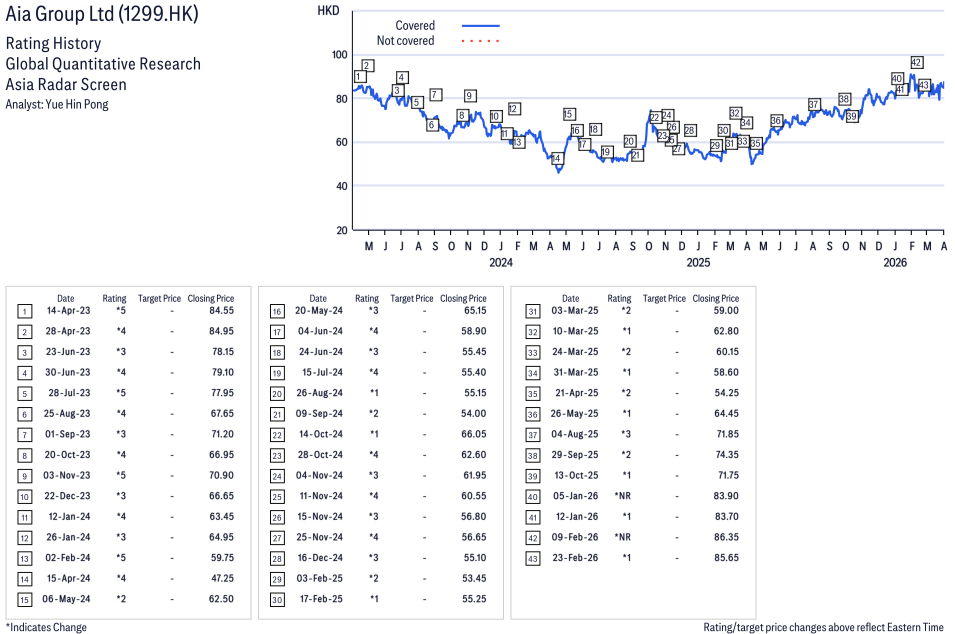
Task: Click the blue Covered legend line sample
Action: tap(480, 26)
